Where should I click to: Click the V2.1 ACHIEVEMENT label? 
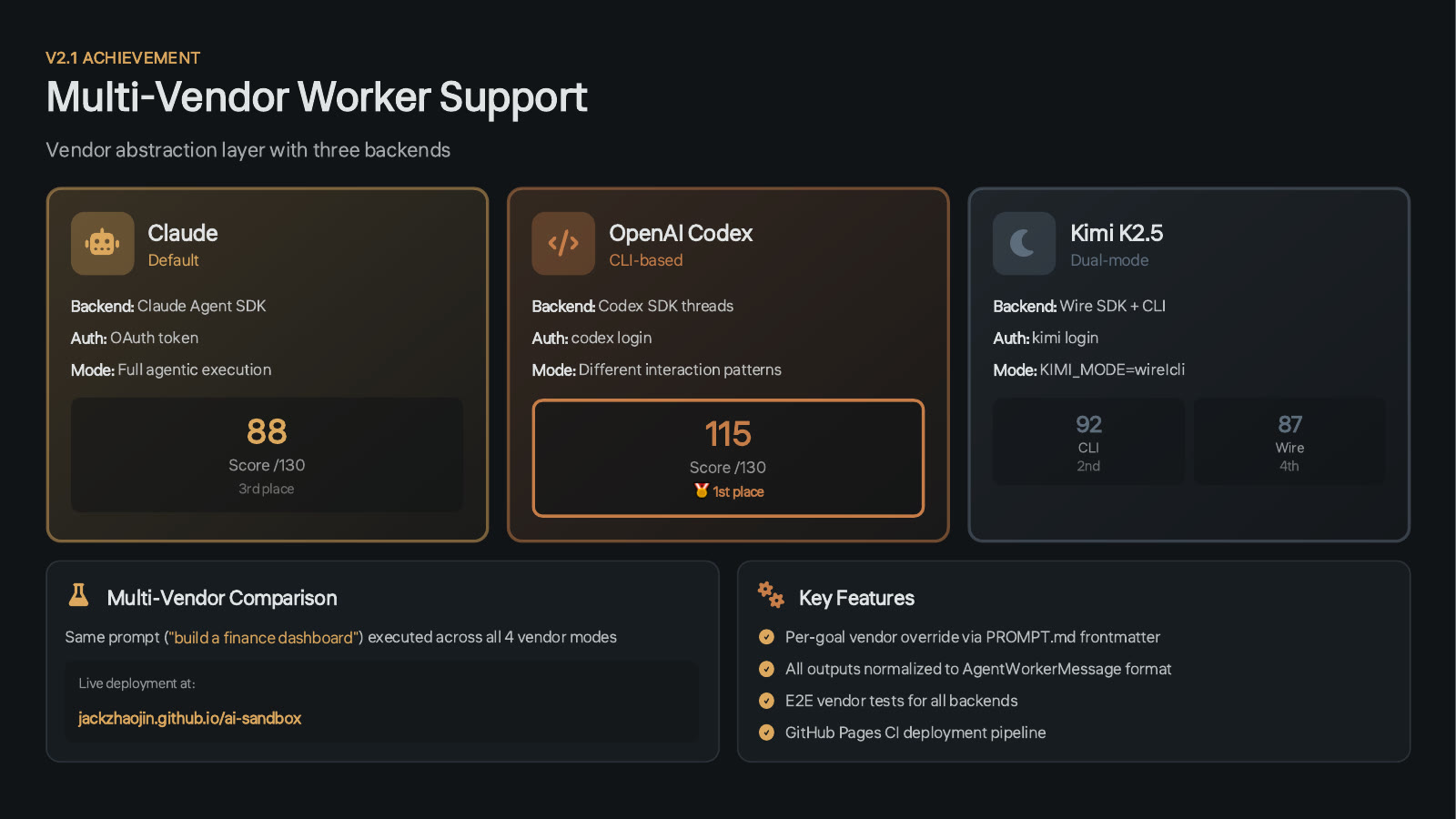(x=123, y=58)
